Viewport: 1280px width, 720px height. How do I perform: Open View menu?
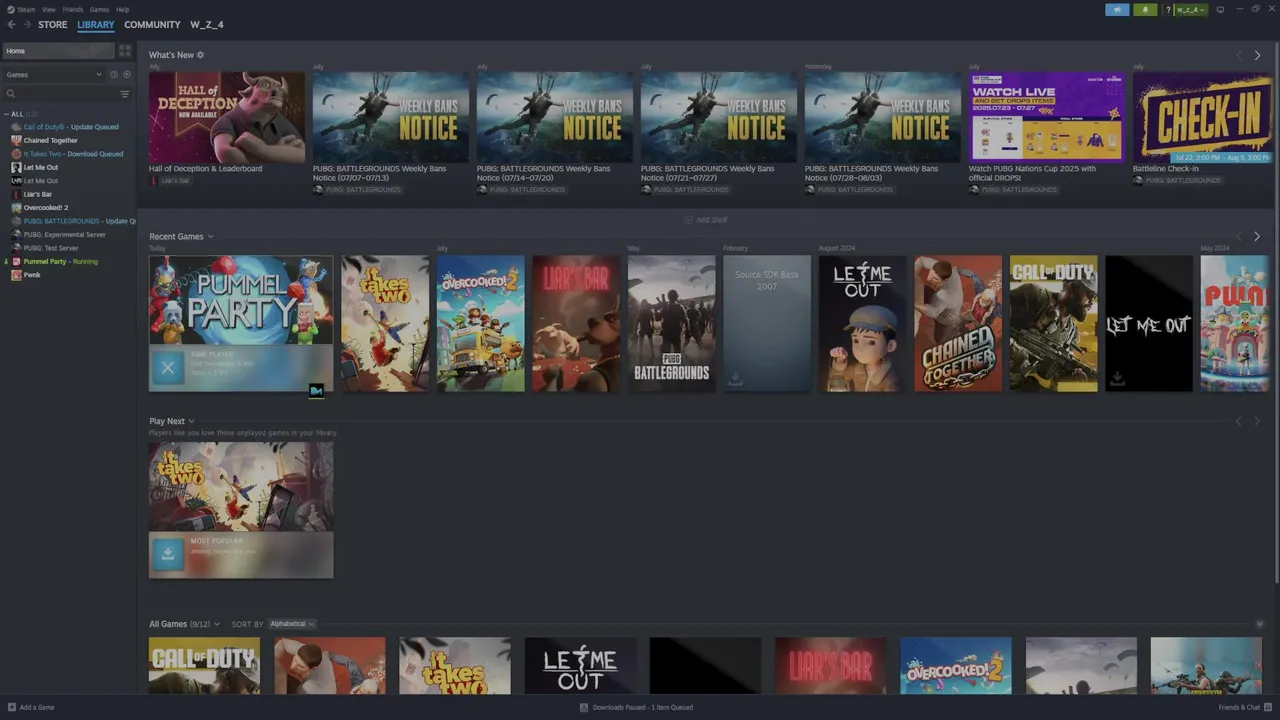click(x=48, y=10)
